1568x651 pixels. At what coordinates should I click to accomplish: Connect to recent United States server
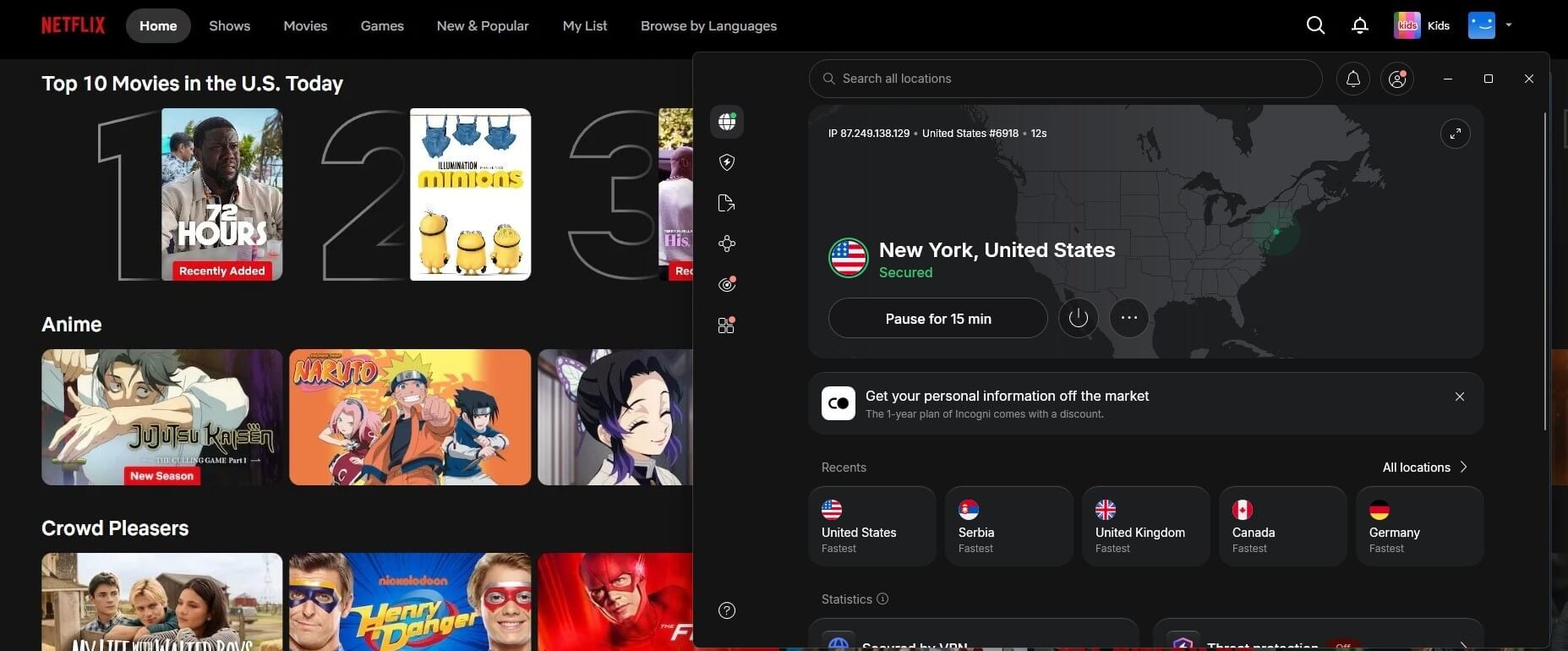872,526
